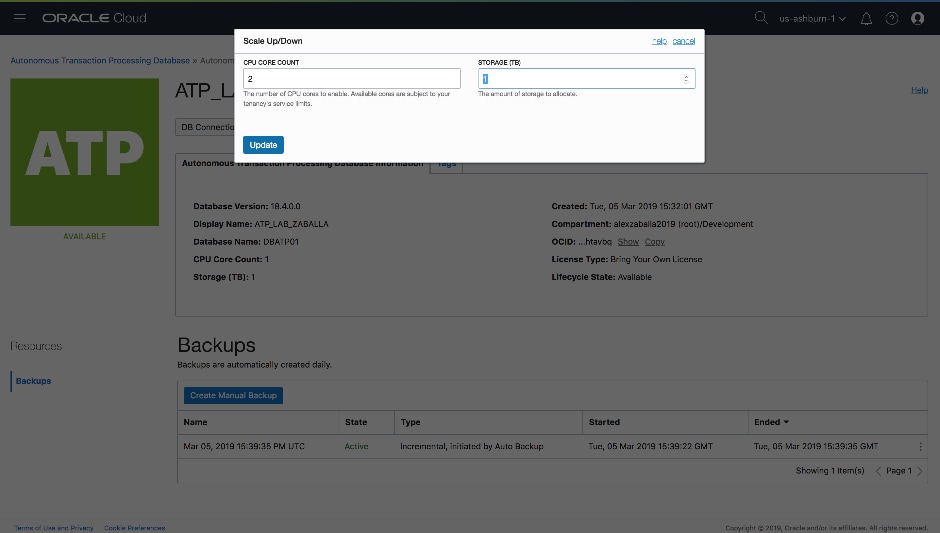The height and width of the screenshot is (533, 940).
Task: Open the user profile avatar
Action: pos(917,19)
